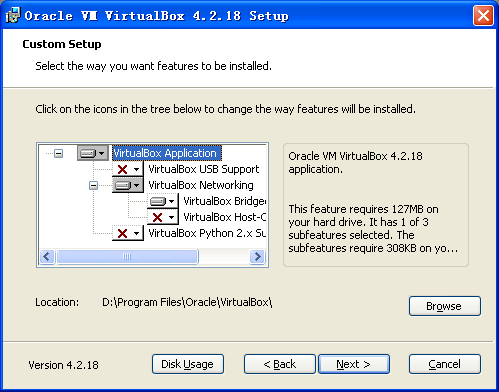Click the installer icon in title bar
This screenshot has height=392, width=499.
coord(13,15)
